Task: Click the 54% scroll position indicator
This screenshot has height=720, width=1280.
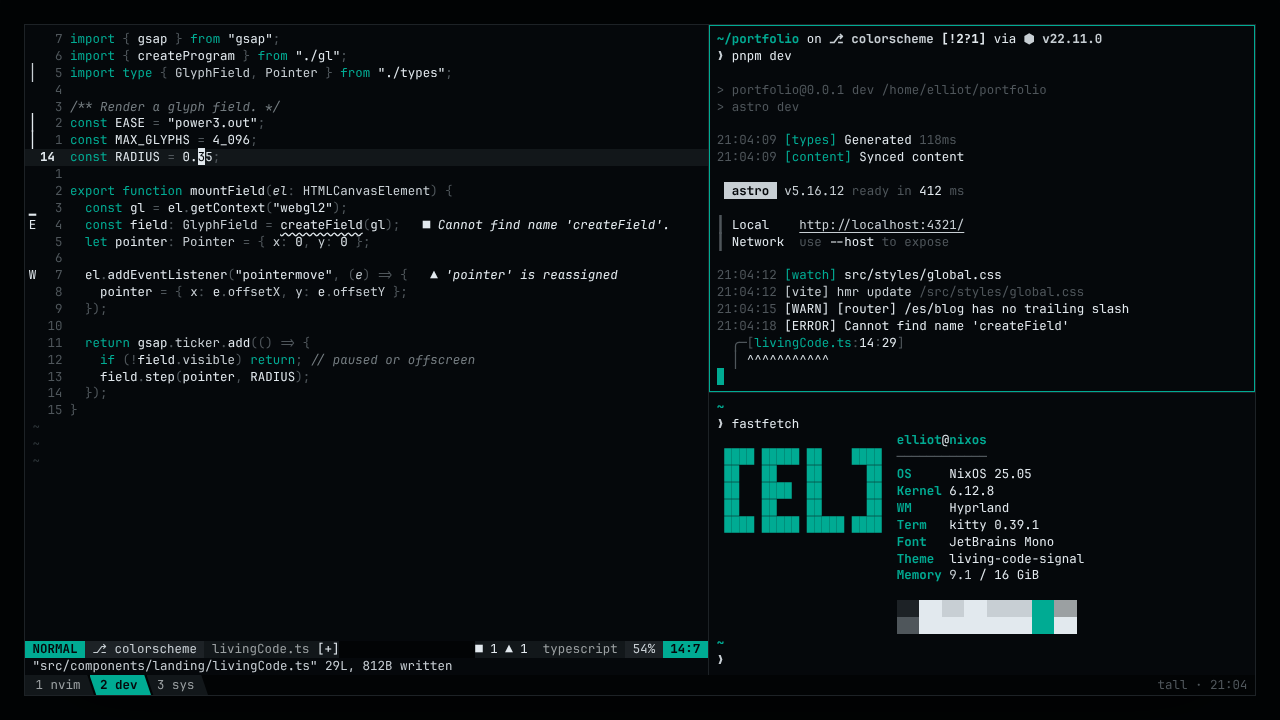Action: pos(644,649)
